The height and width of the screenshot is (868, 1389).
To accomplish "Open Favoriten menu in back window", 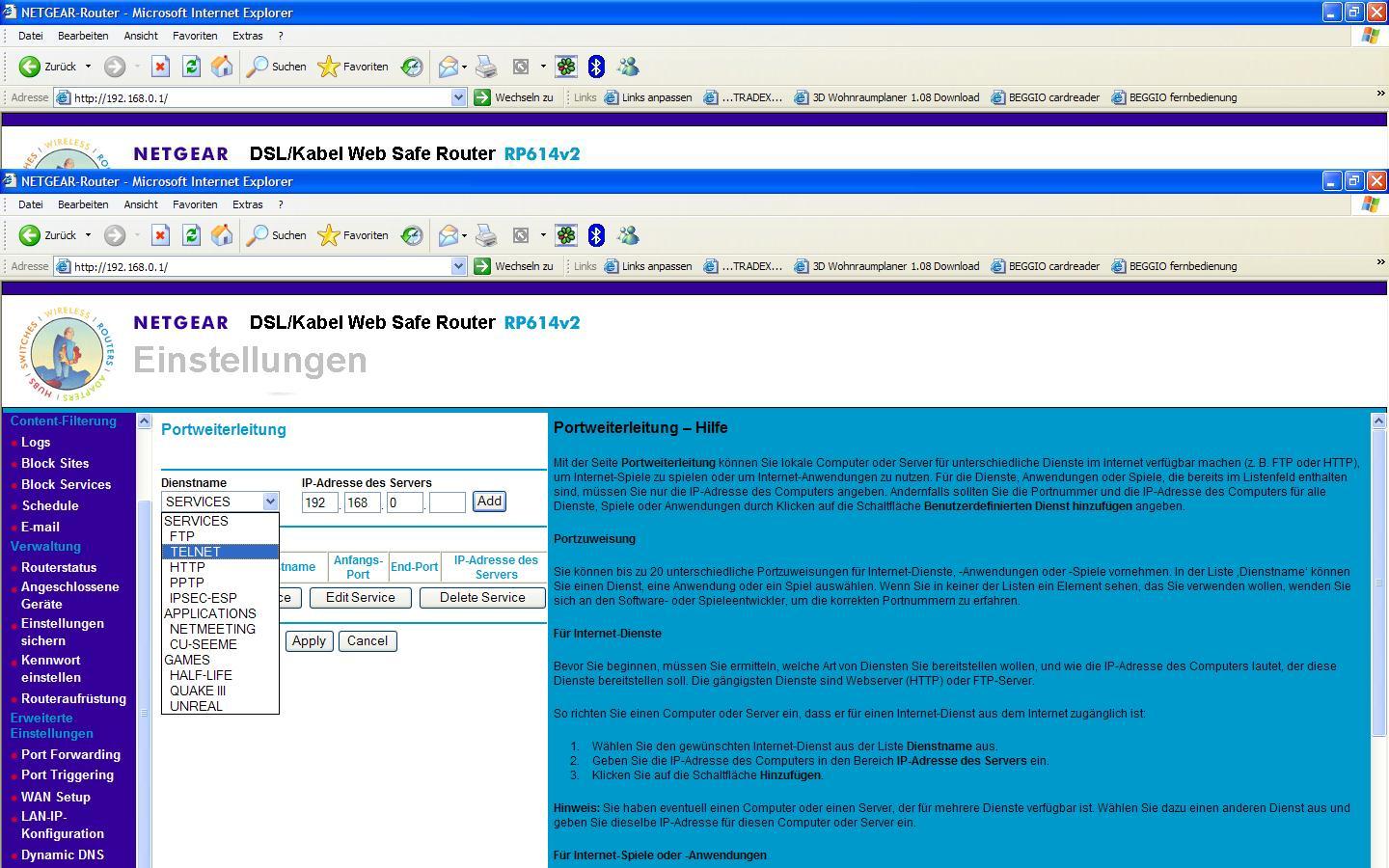I will point(195,36).
